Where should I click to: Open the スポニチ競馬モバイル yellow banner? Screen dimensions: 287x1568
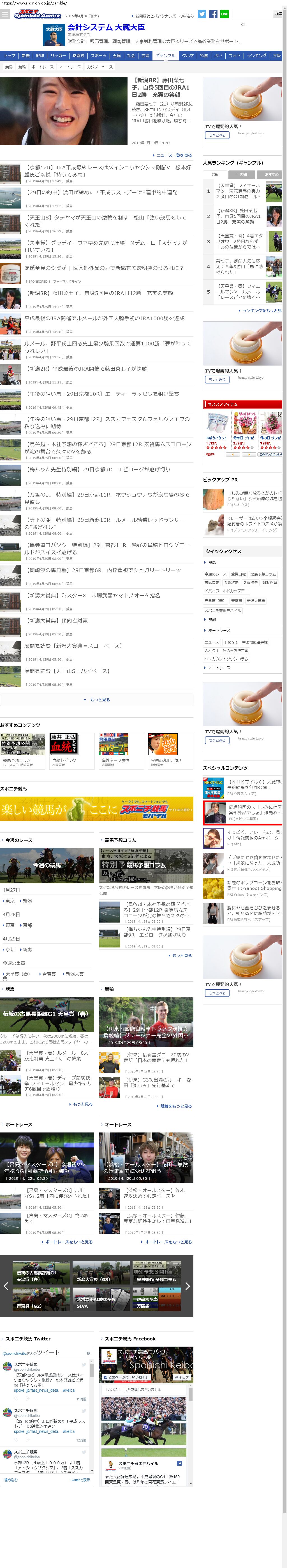pos(96,809)
